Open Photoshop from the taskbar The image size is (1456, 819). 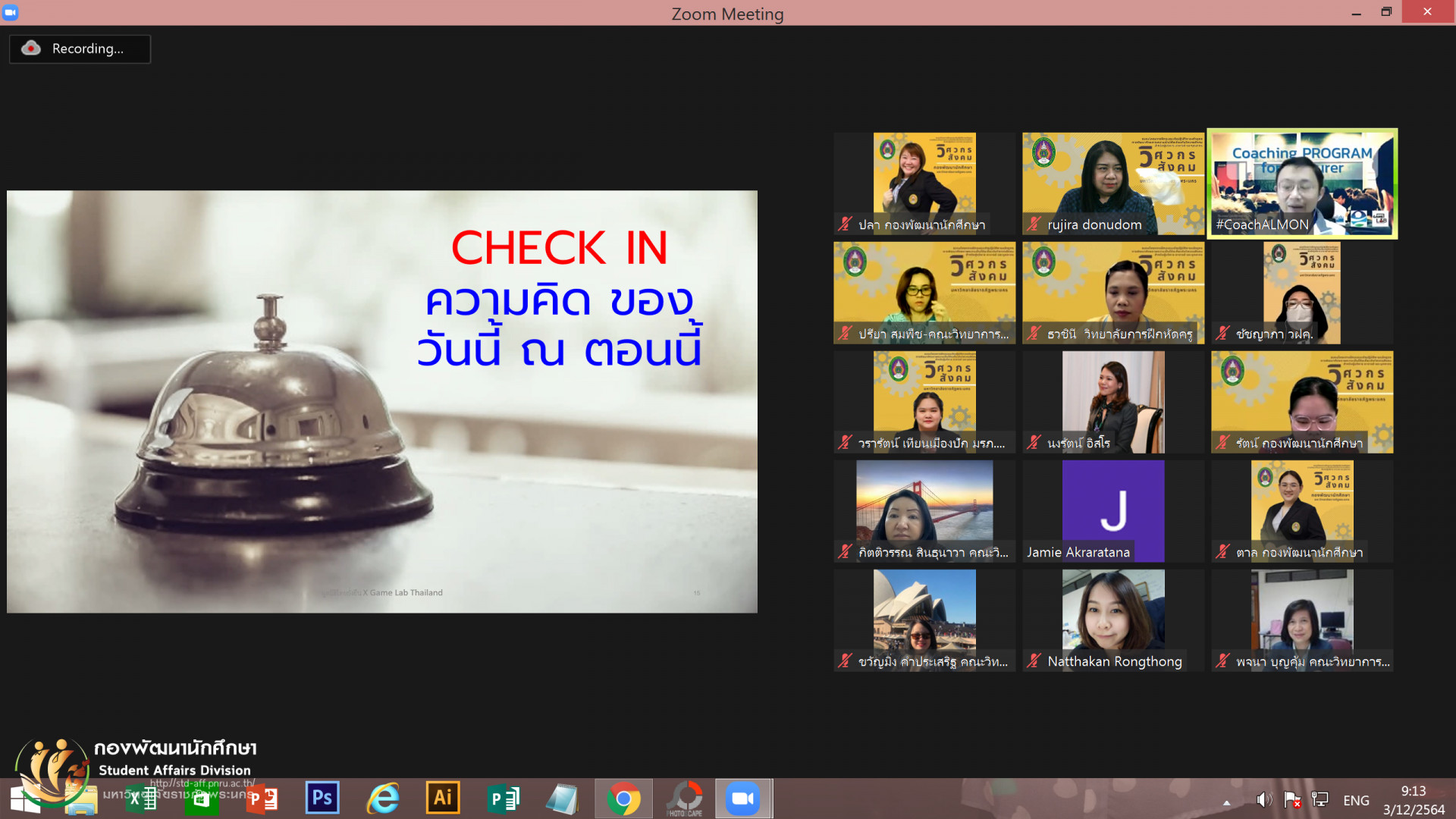(322, 798)
